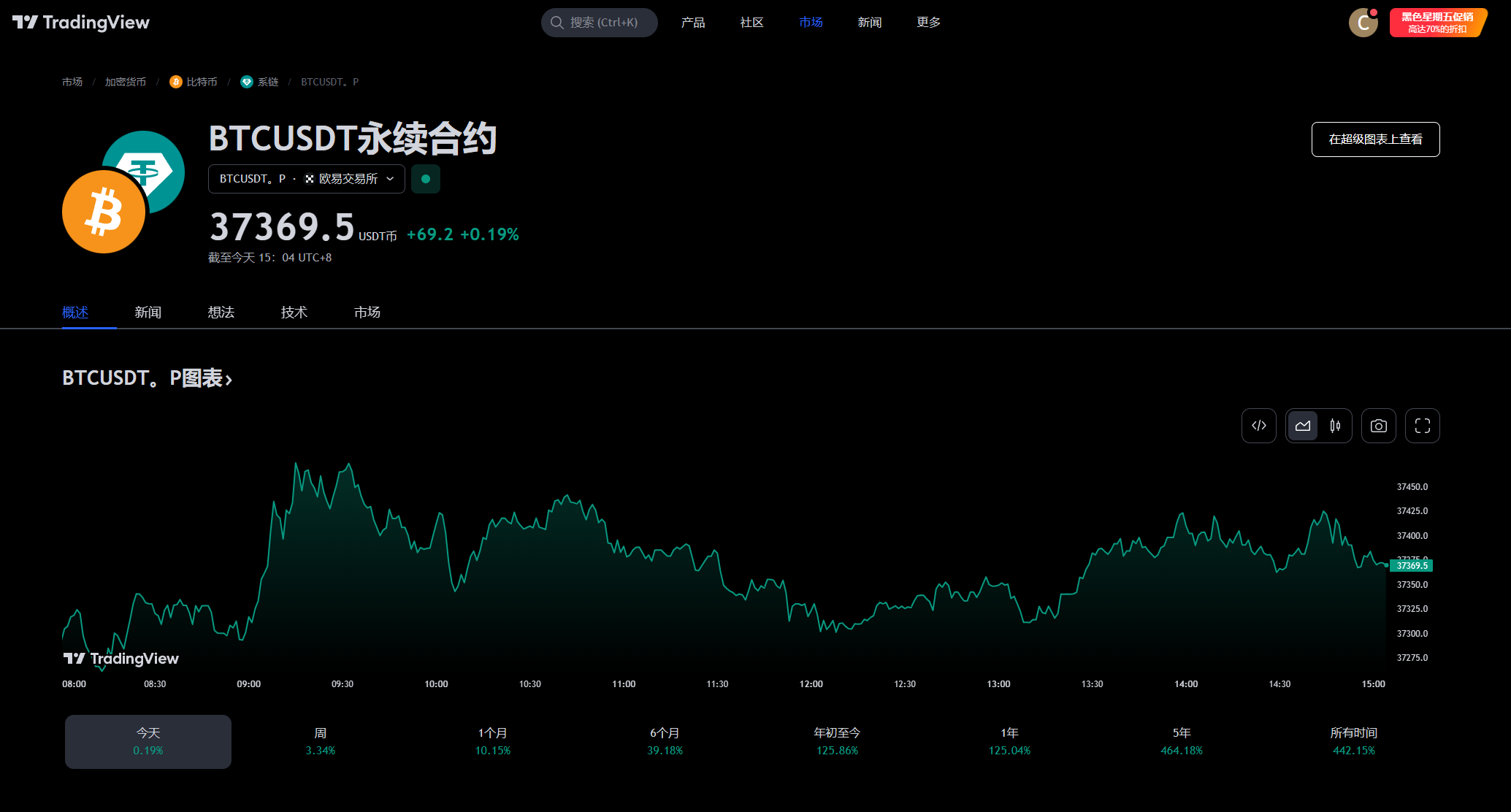This screenshot has height=812, width=1511.
Task: Click the green market status indicator
Action: click(426, 178)
